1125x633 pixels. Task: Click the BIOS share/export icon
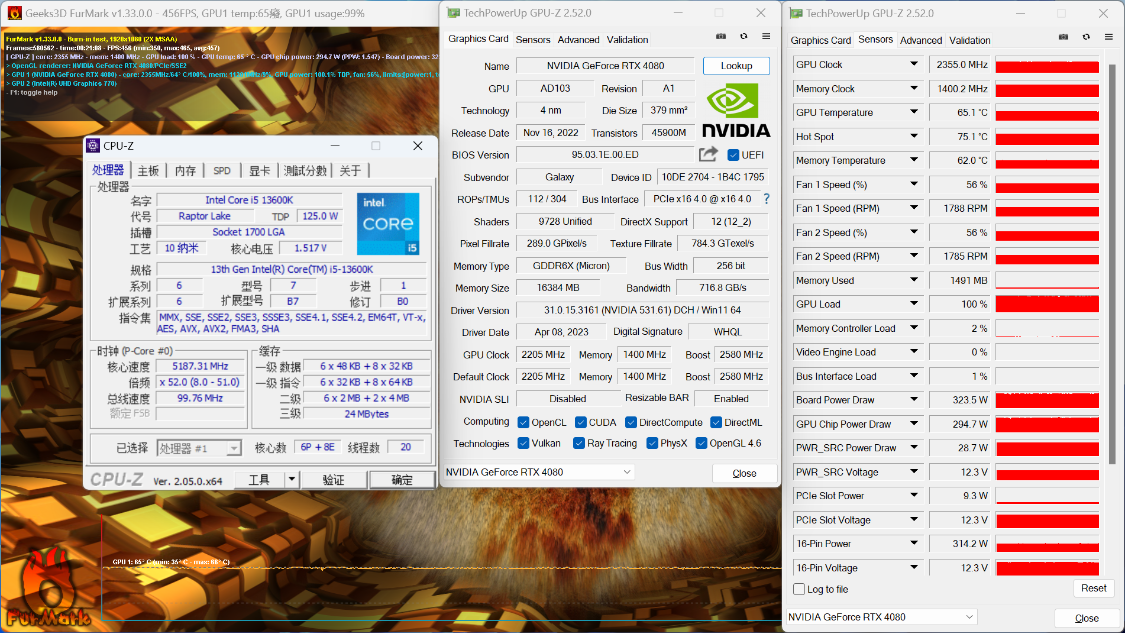pyautogui.click(x=708, y=154)
